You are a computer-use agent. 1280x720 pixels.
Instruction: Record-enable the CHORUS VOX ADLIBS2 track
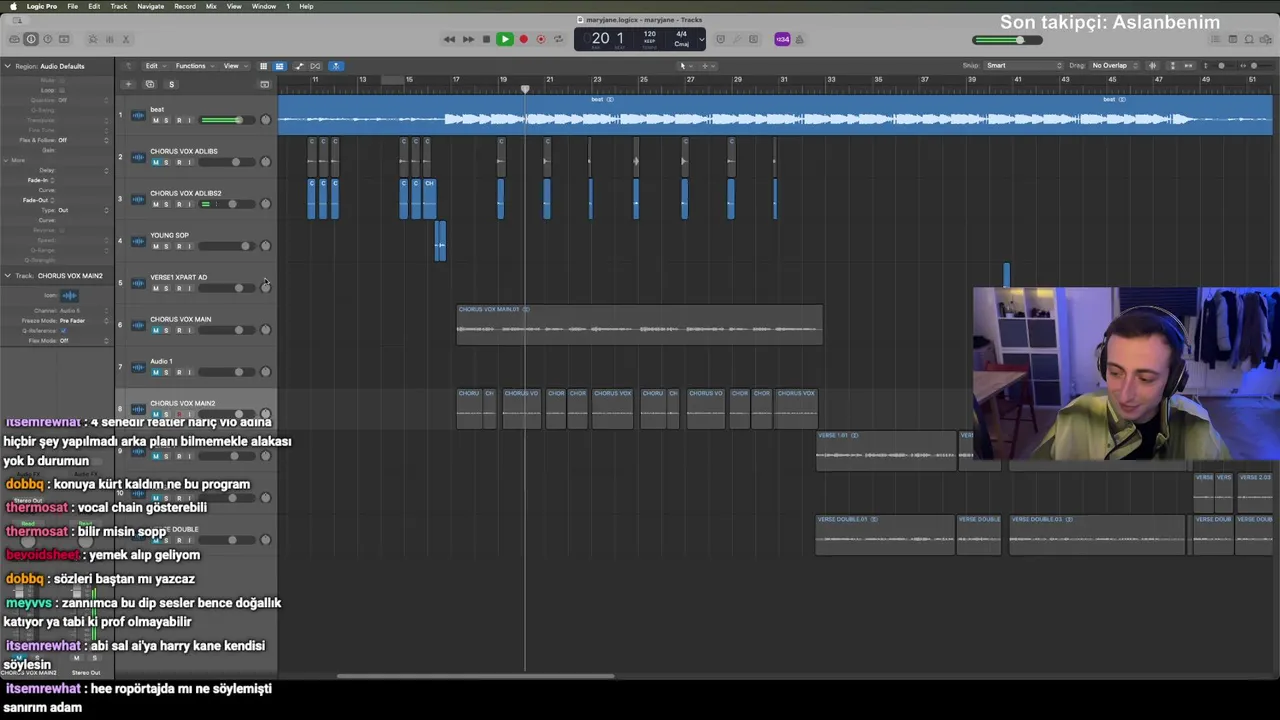point(178,204)
